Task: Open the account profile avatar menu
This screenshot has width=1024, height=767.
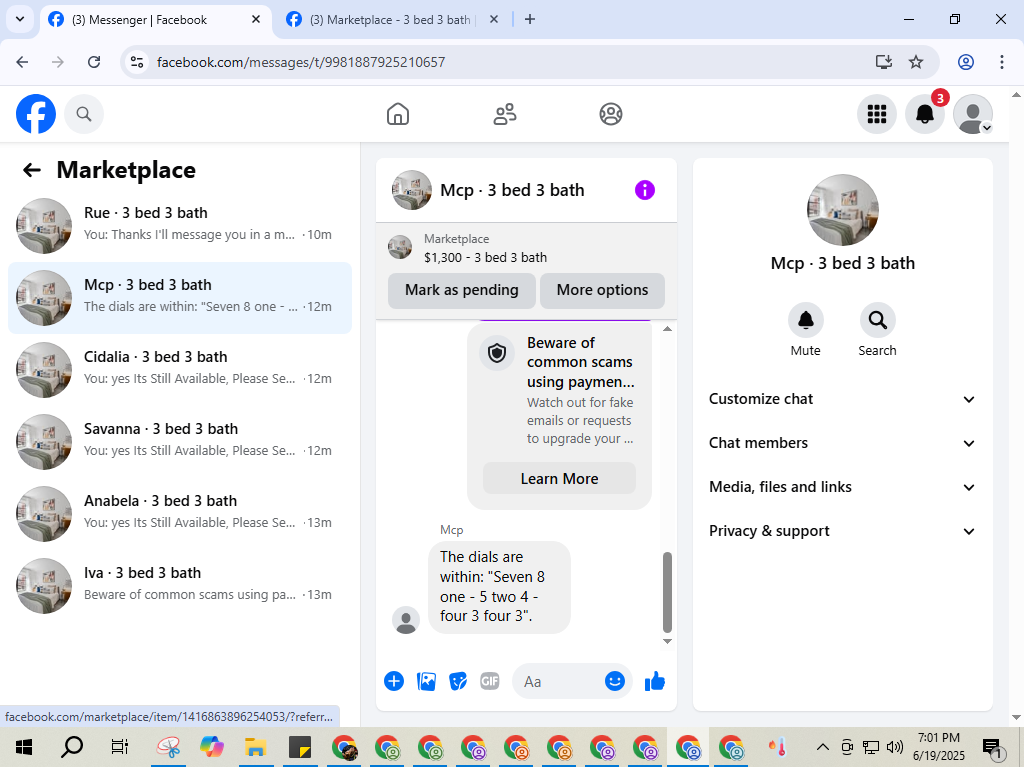Action: point(973,114)
